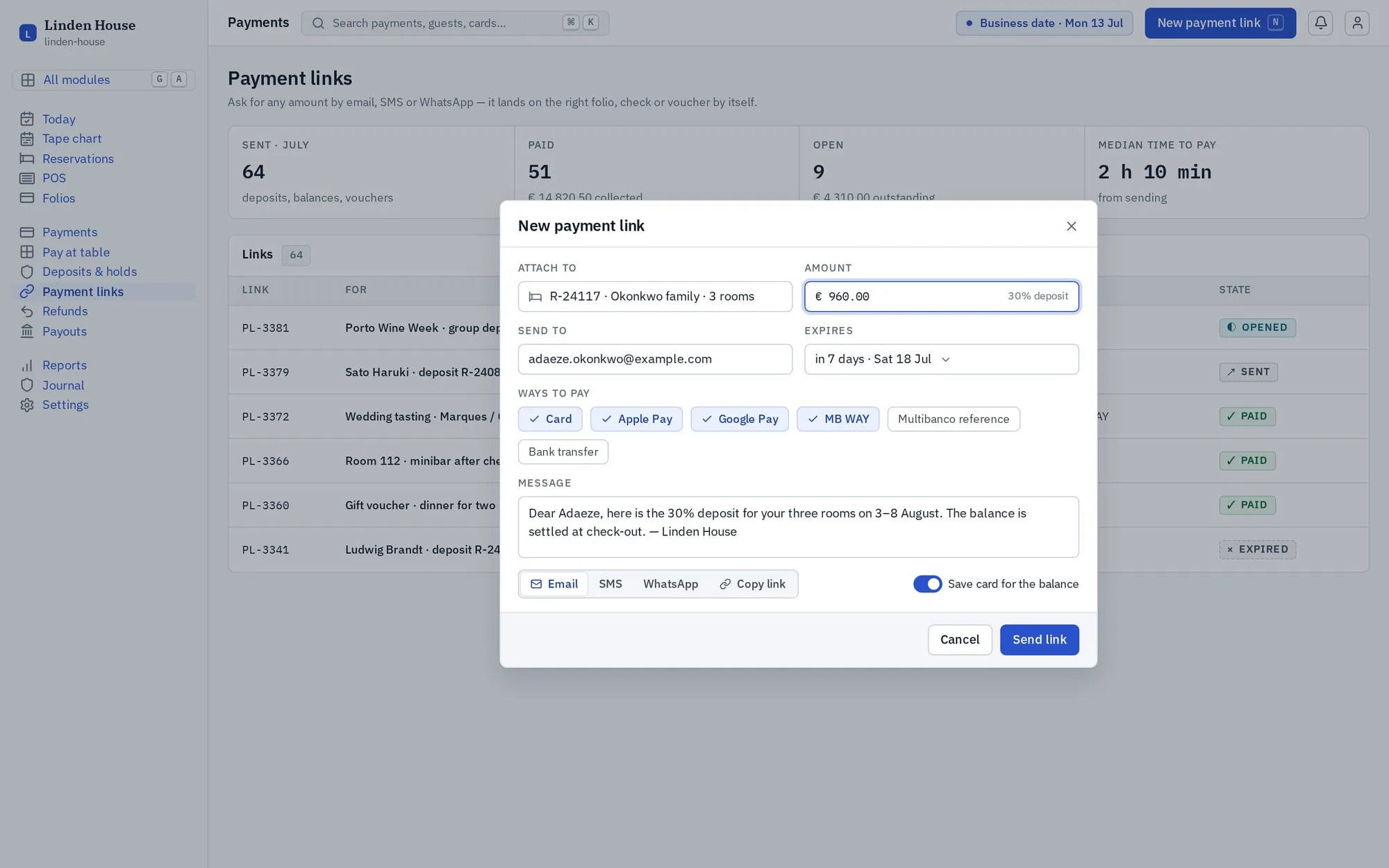The image size is (1389, 868).
Task: Click the EXPIRED state badge
Action: (1257, 549)
